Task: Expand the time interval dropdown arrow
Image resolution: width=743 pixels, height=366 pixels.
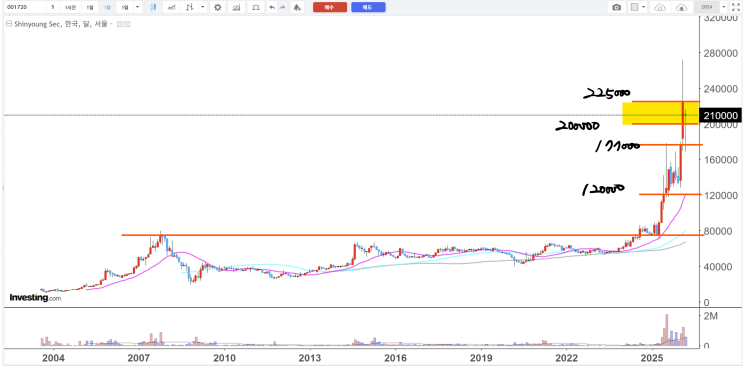Action: tap(137, 7)
